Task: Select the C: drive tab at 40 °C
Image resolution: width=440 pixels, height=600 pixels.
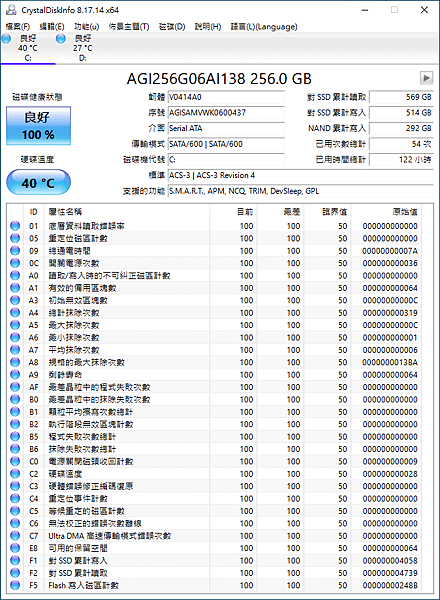Action: click(x=28, y=48)
